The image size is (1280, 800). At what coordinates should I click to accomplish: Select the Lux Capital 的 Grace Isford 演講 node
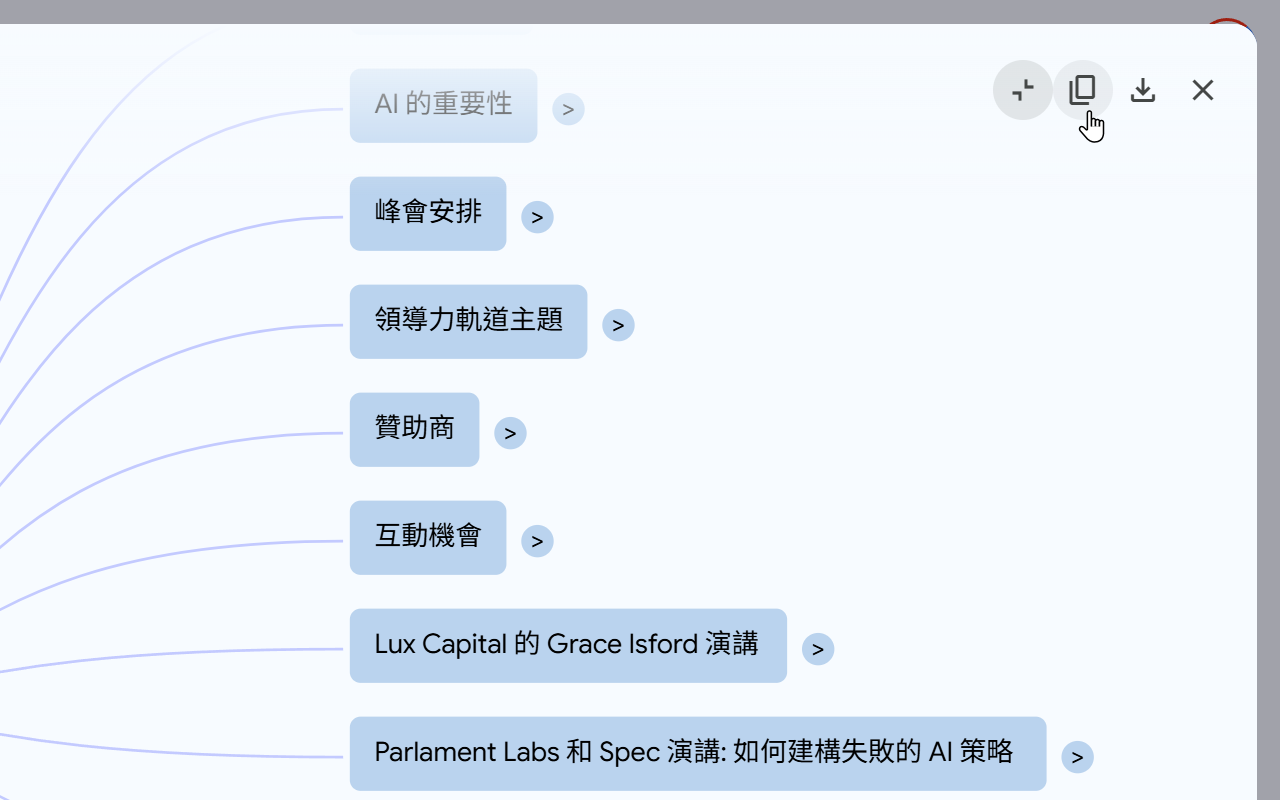568,645
